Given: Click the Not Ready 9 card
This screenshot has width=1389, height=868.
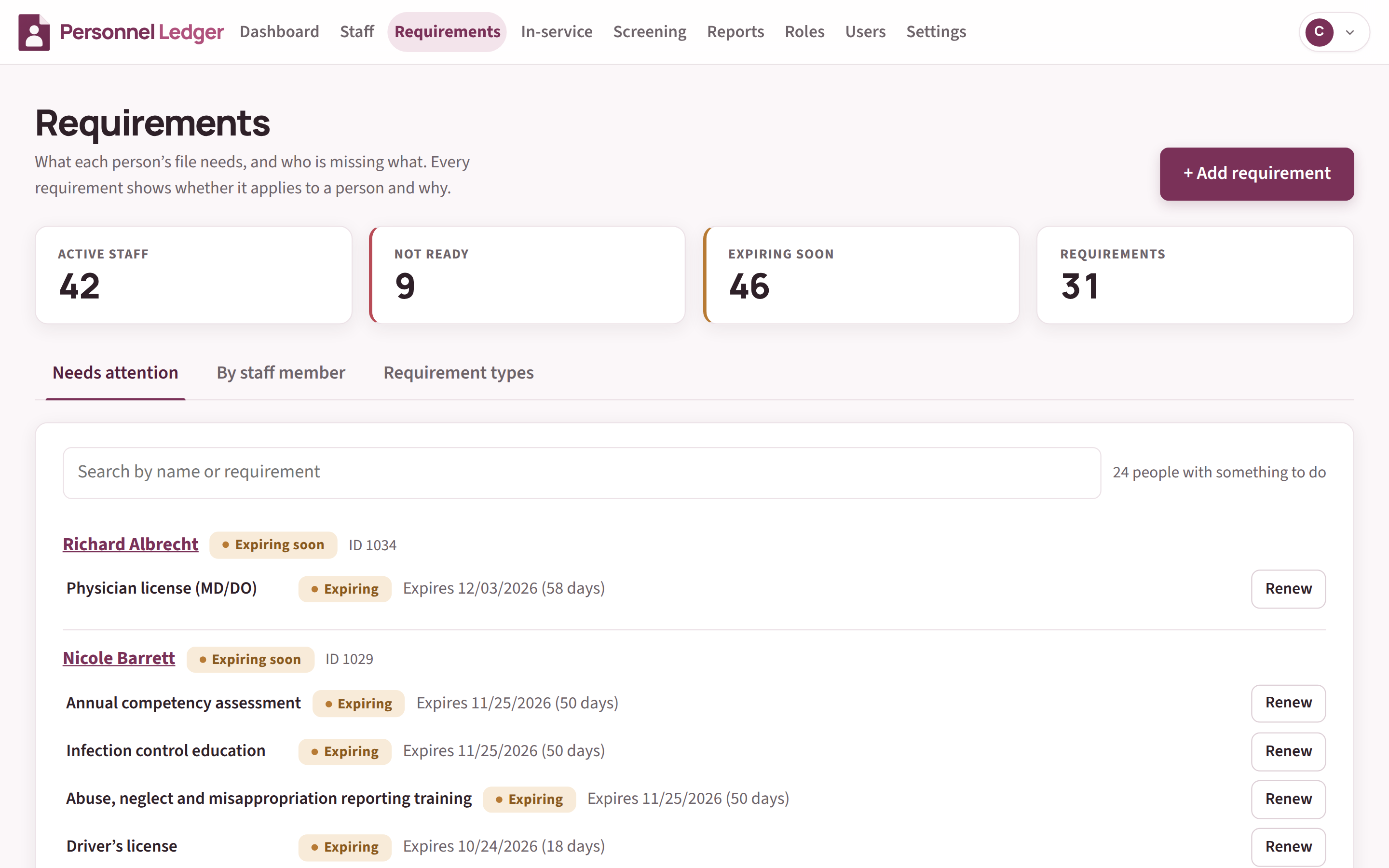Looking at the screenshot, I should click(x=527, y=275).
